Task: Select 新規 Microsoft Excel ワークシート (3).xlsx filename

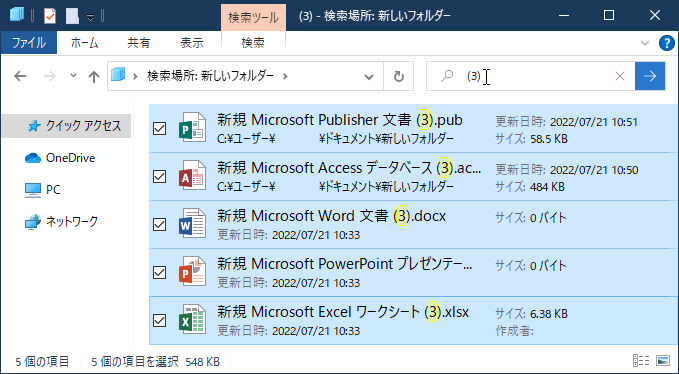Action: pos(343,312)
